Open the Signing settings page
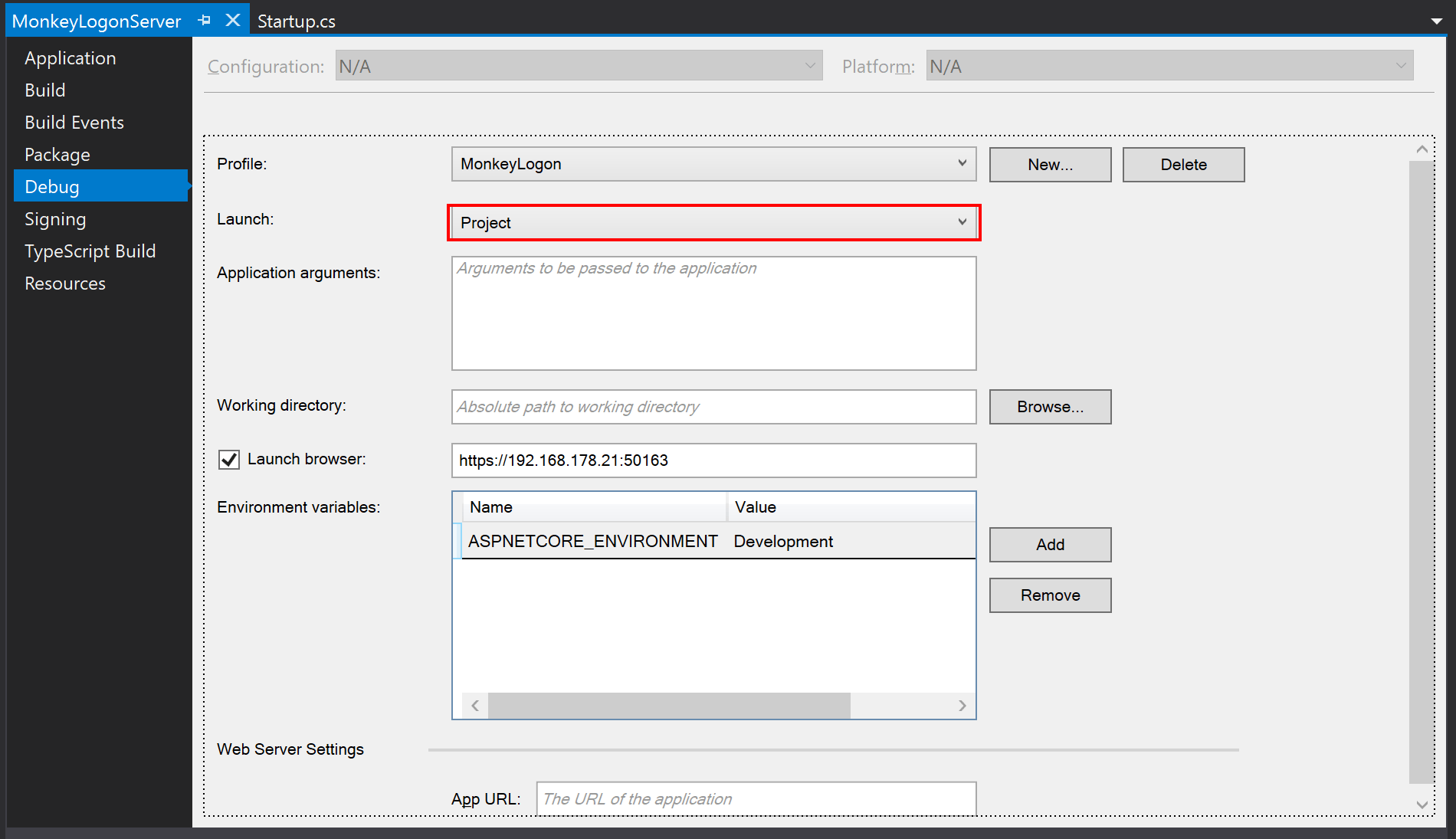 [x=55, y=219]
